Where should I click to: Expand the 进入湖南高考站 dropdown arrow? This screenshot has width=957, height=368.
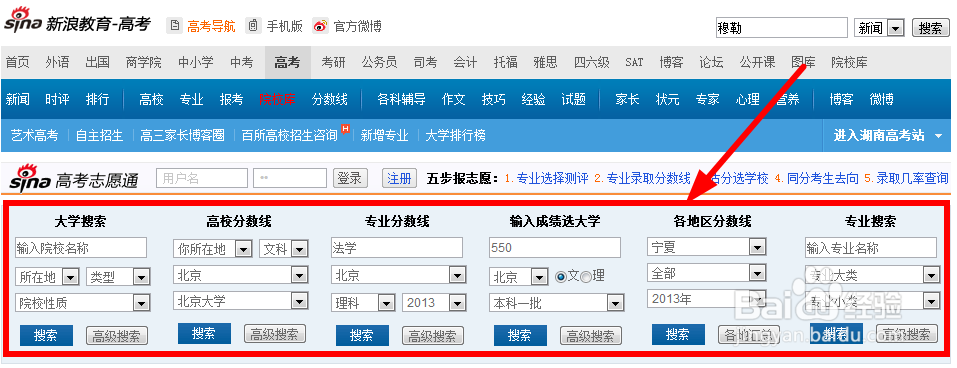[939, 136]
